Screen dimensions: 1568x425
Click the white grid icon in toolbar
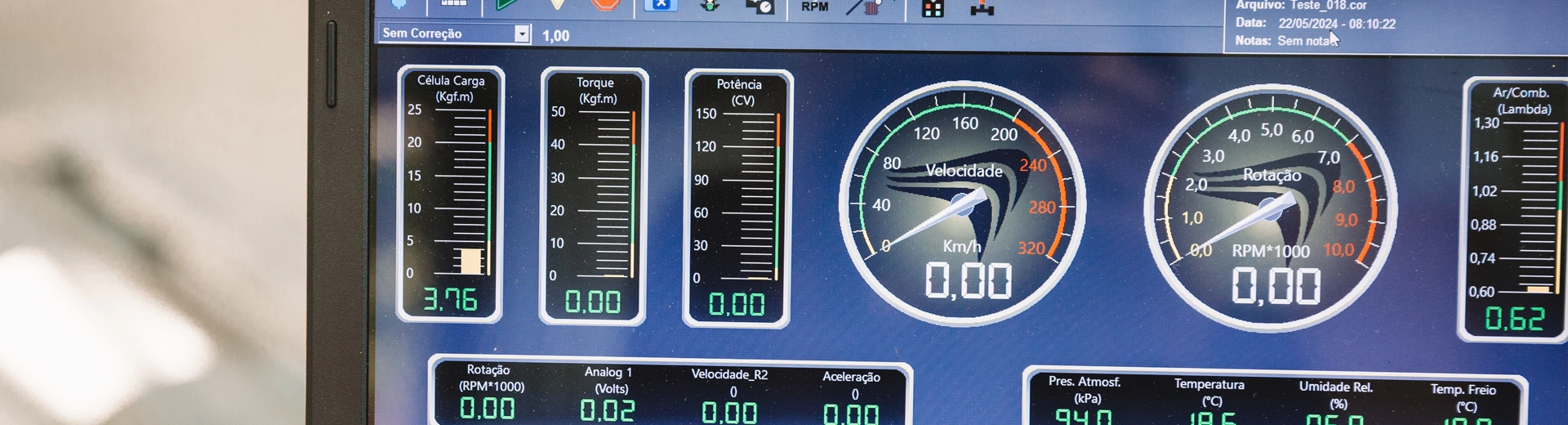click(x=453, y=4)
